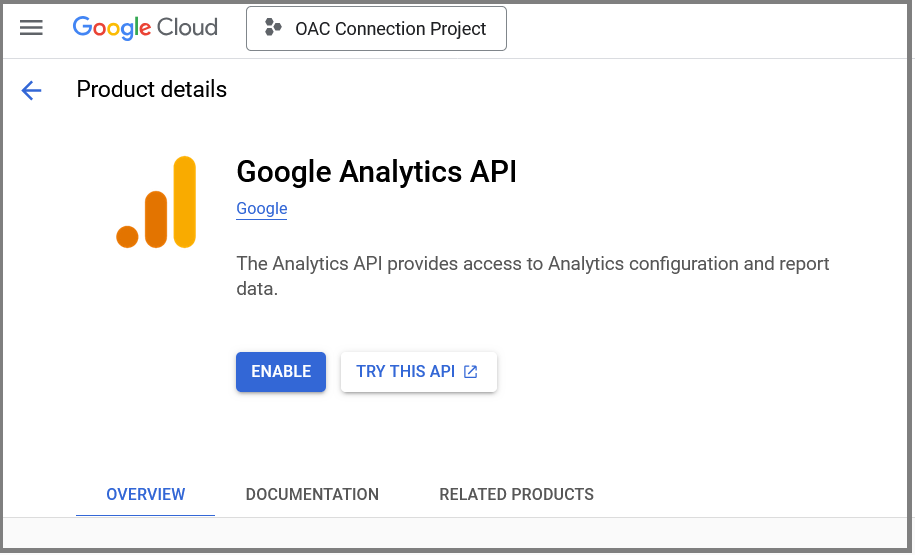Screen dimensions: 915x555
Task: Go back using the left arrow
Action: point(32,91)
